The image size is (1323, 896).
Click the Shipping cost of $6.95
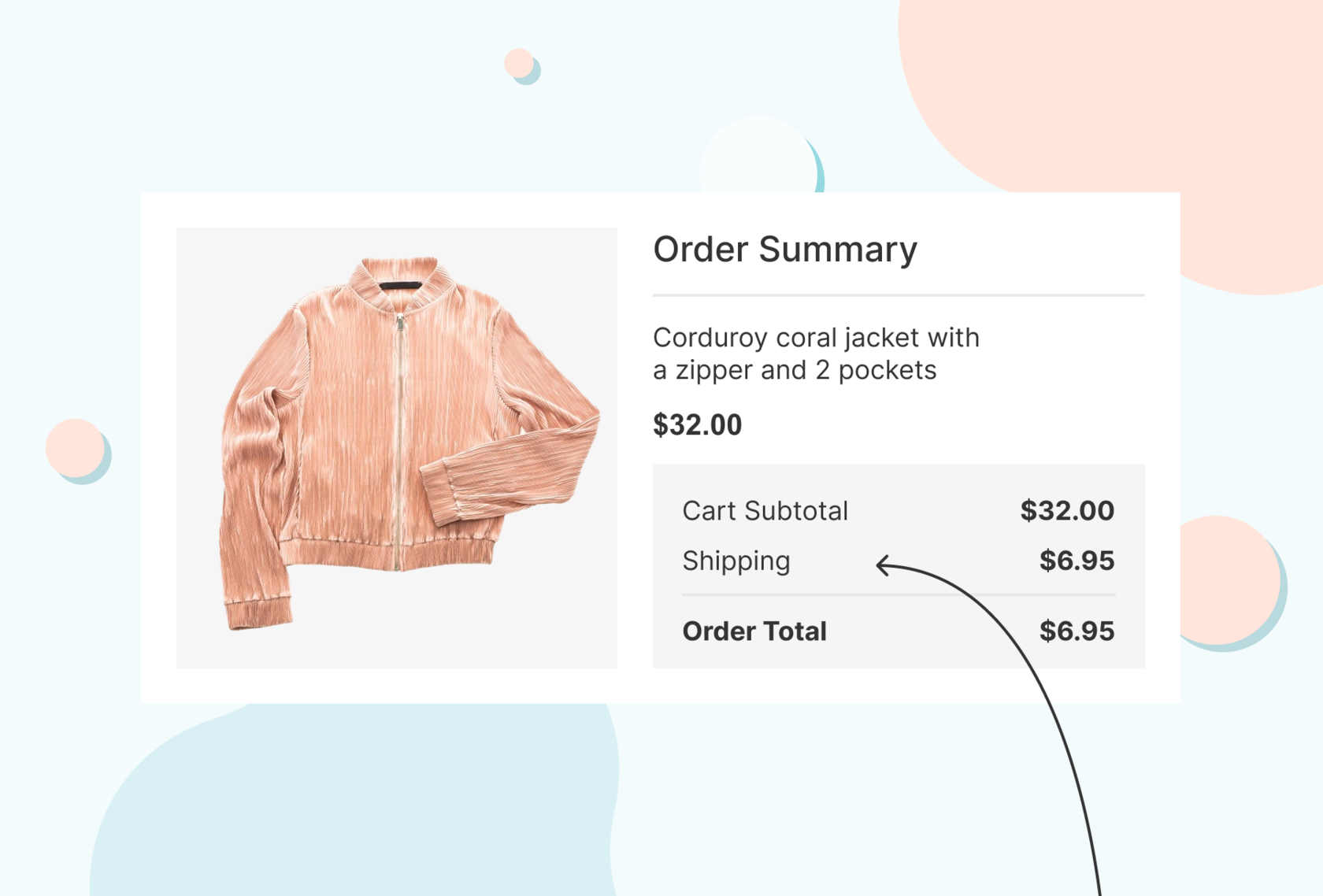point(1076,561)
